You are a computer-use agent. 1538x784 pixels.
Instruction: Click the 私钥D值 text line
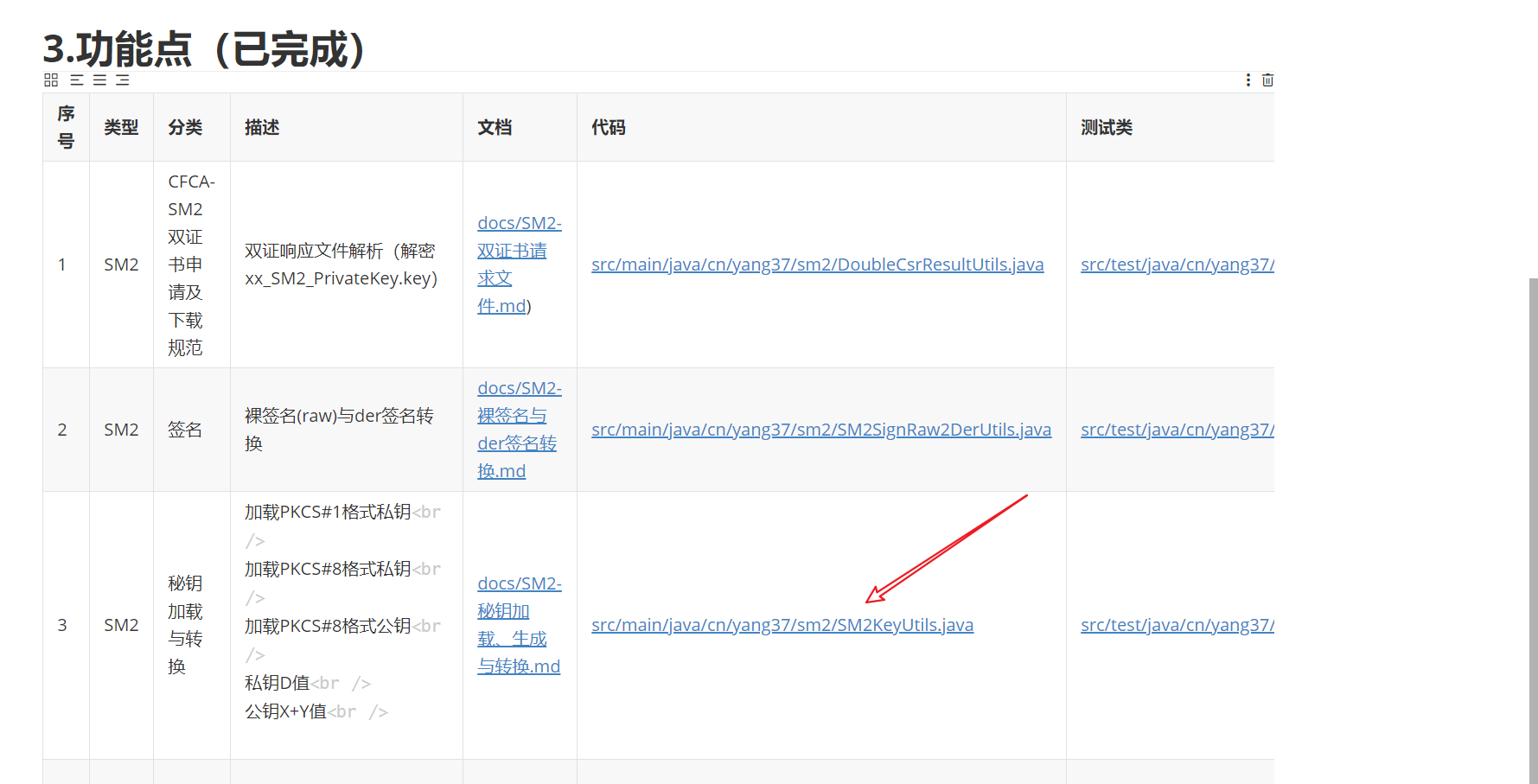(277, 683)
